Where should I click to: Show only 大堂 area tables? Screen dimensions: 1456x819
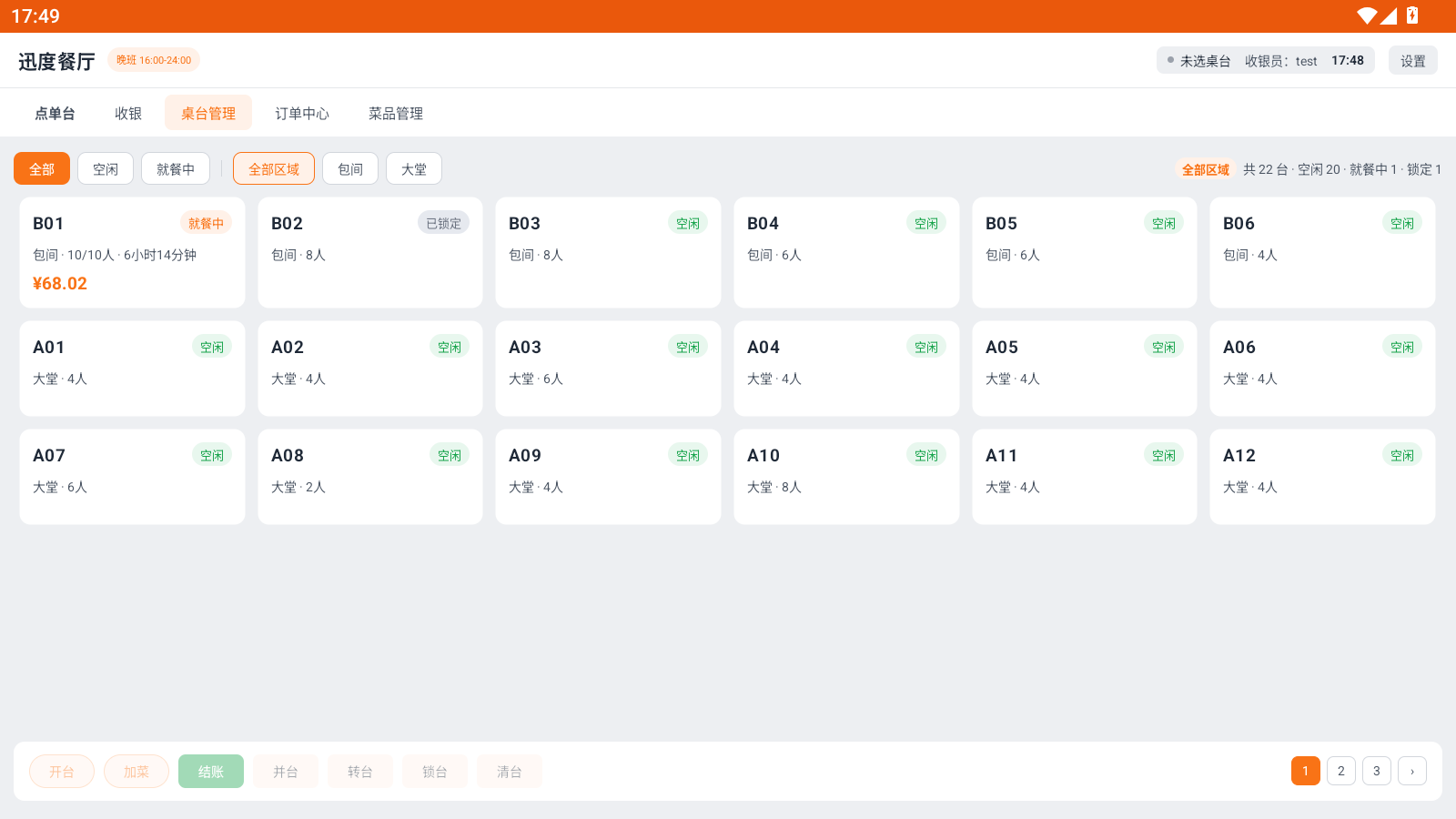click(x=414, y=169)
